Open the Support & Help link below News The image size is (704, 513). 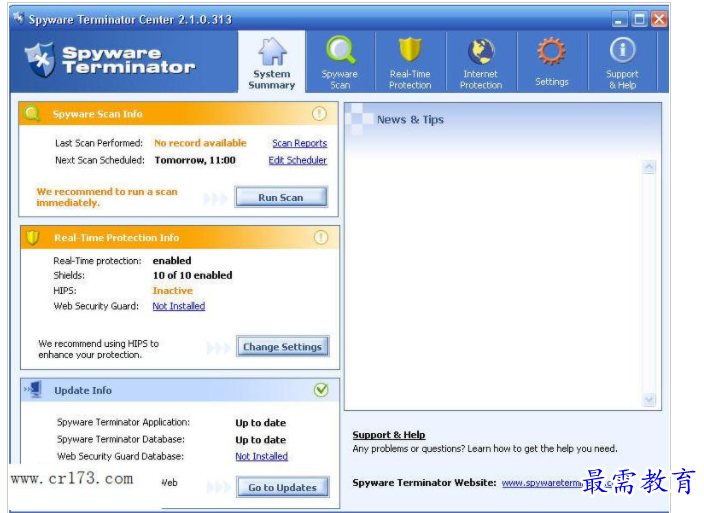click(389, 435)
